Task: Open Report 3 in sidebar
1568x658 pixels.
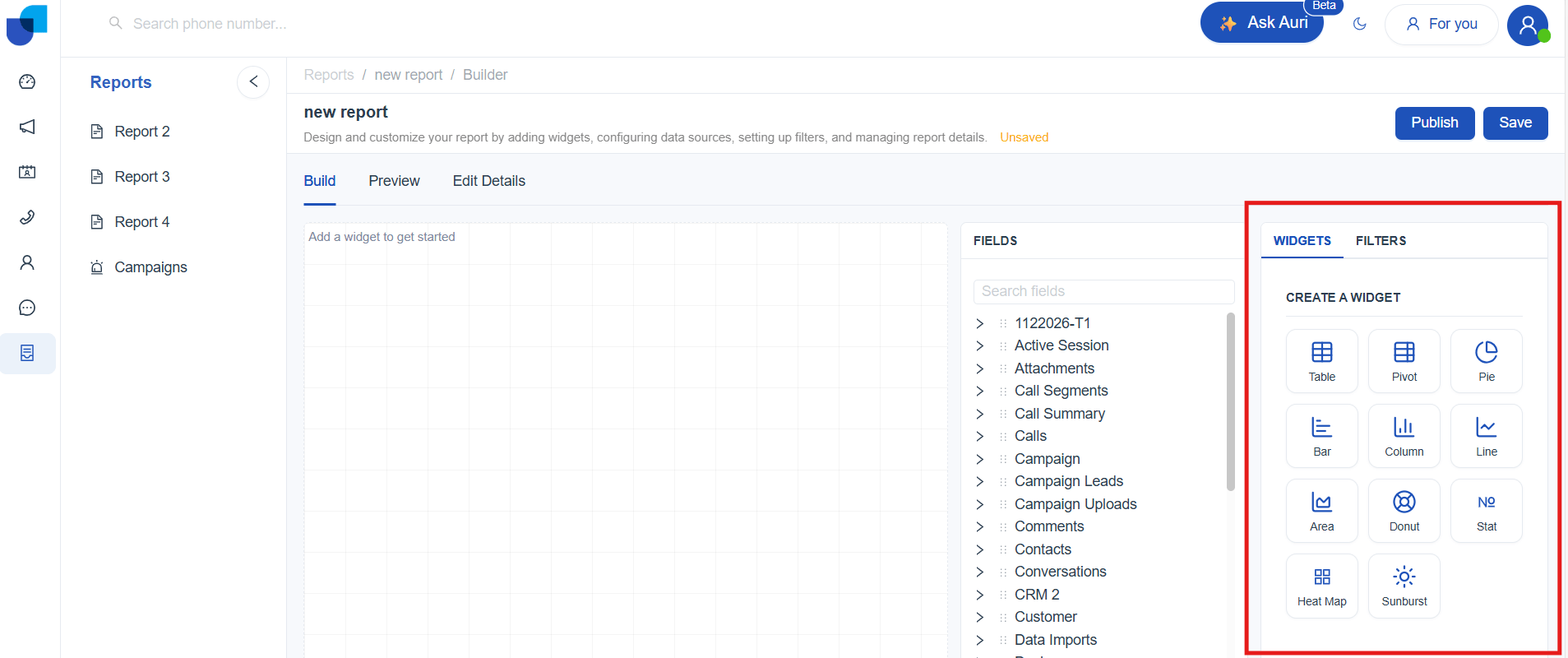Action: click(x=141, y=177)
